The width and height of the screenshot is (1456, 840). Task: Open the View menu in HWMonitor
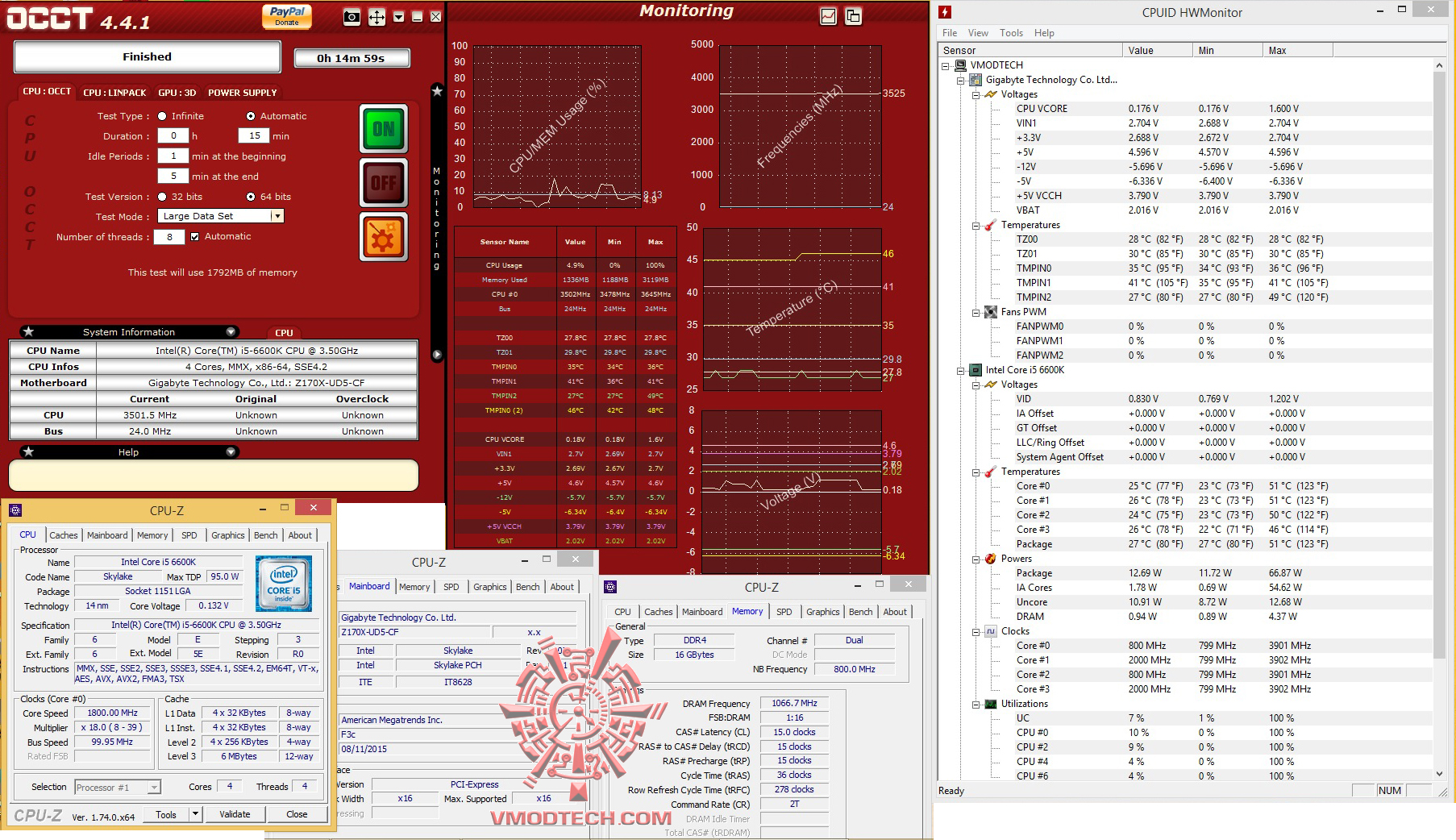point(978,33)
